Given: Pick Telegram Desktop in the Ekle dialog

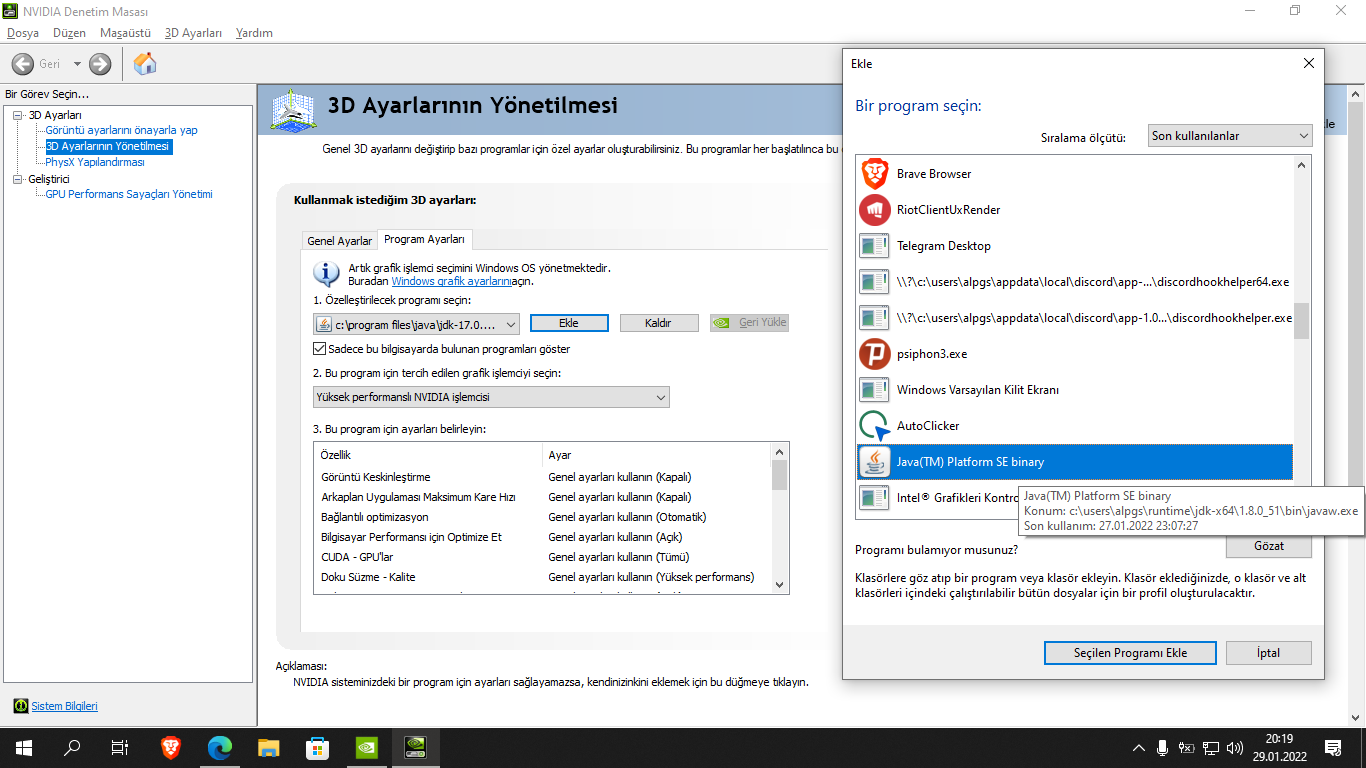Looking at the screenshot, I should [x=1075, y=246].
